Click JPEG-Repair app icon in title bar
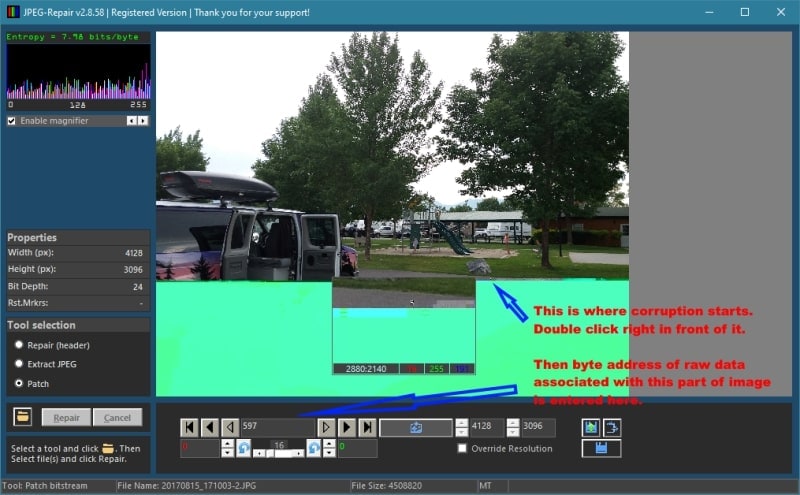800x495 pixels. pyautogui.click(x=13, y=12)
